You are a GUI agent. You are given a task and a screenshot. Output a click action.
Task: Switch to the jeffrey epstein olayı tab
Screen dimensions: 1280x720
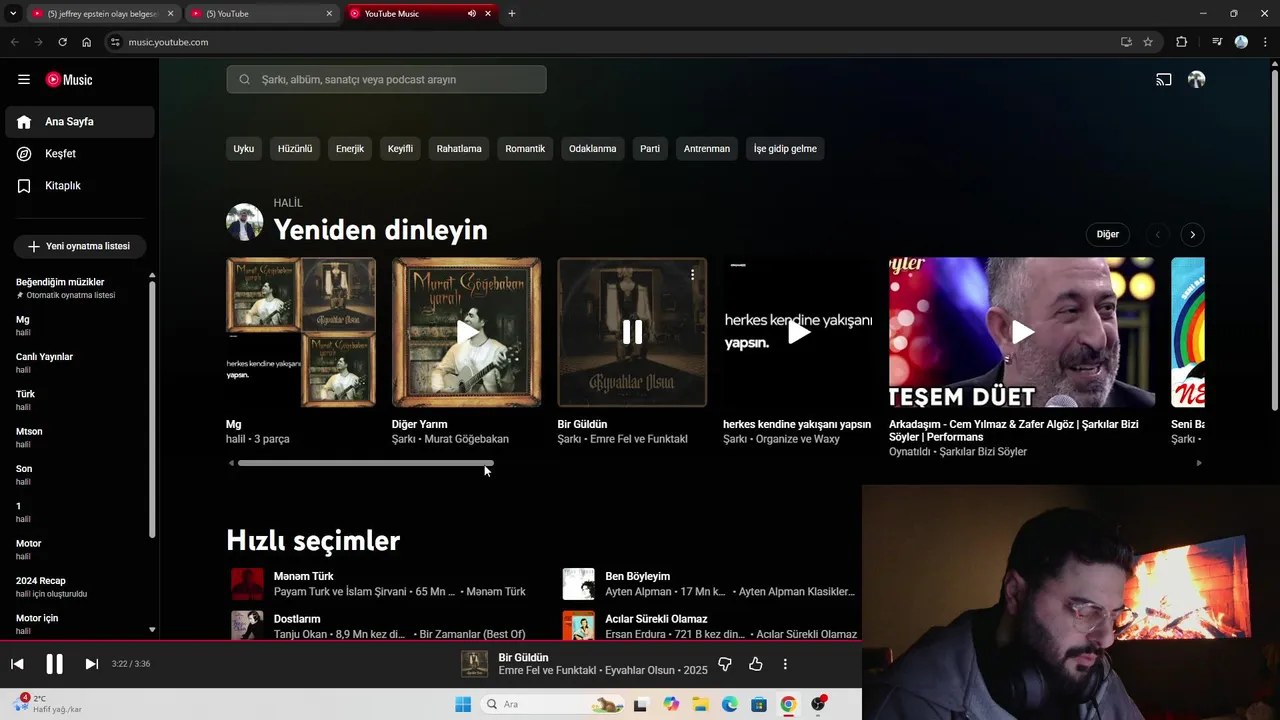[103, 14]
